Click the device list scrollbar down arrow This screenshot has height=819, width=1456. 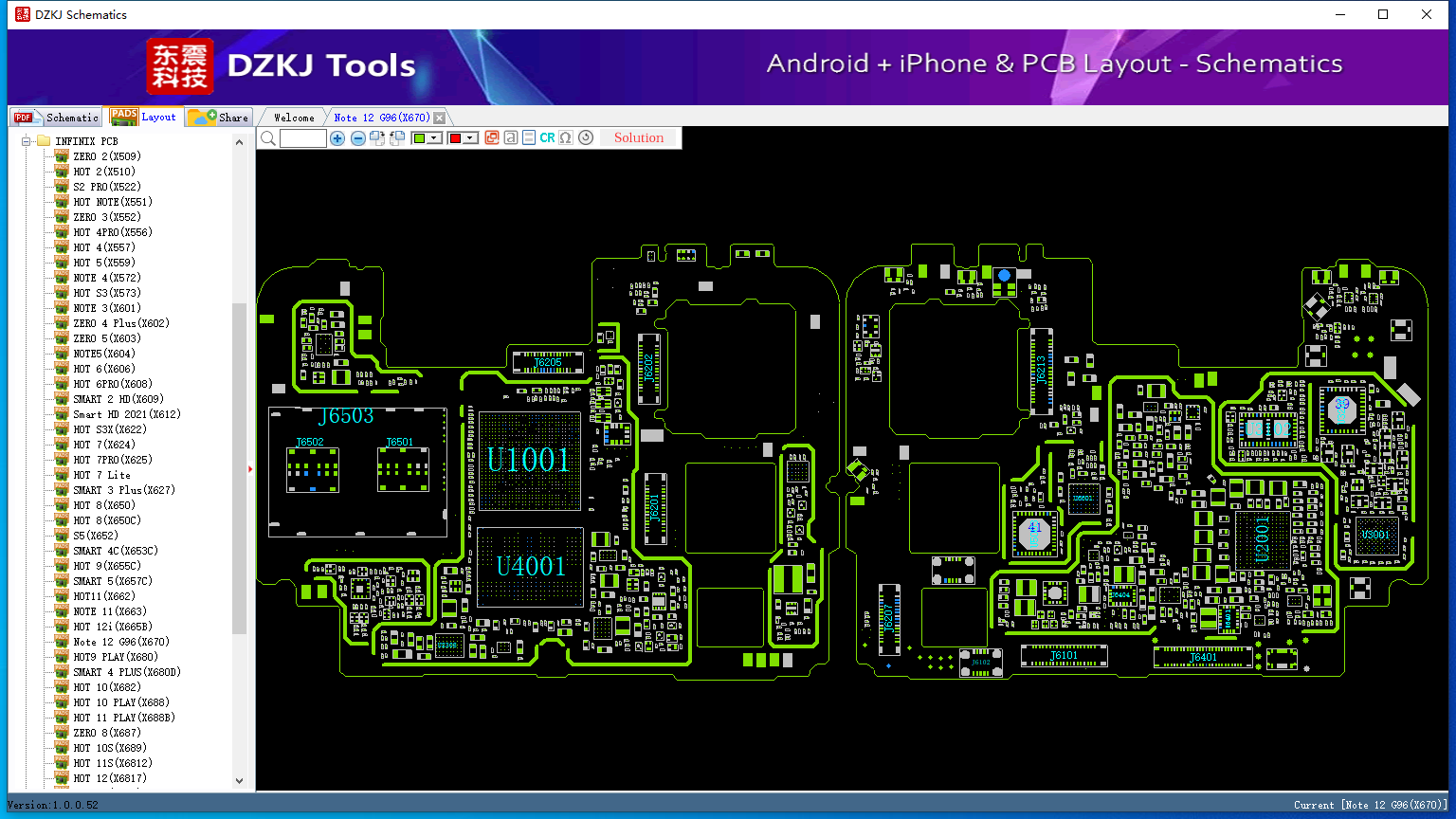[239, 781]
